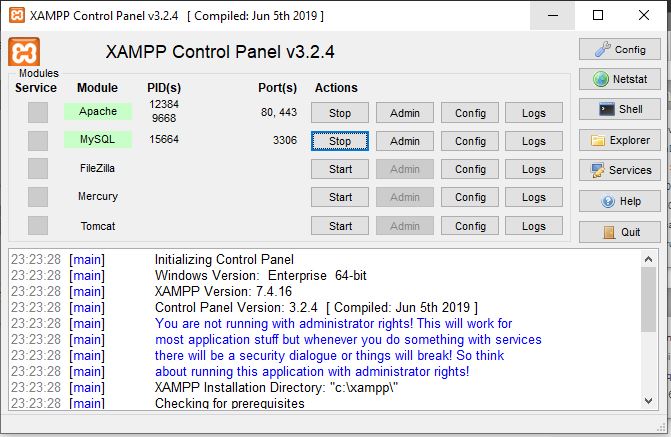Launch Shell via the terminal icon
671x437 pixels.
(x=620, y=109)
